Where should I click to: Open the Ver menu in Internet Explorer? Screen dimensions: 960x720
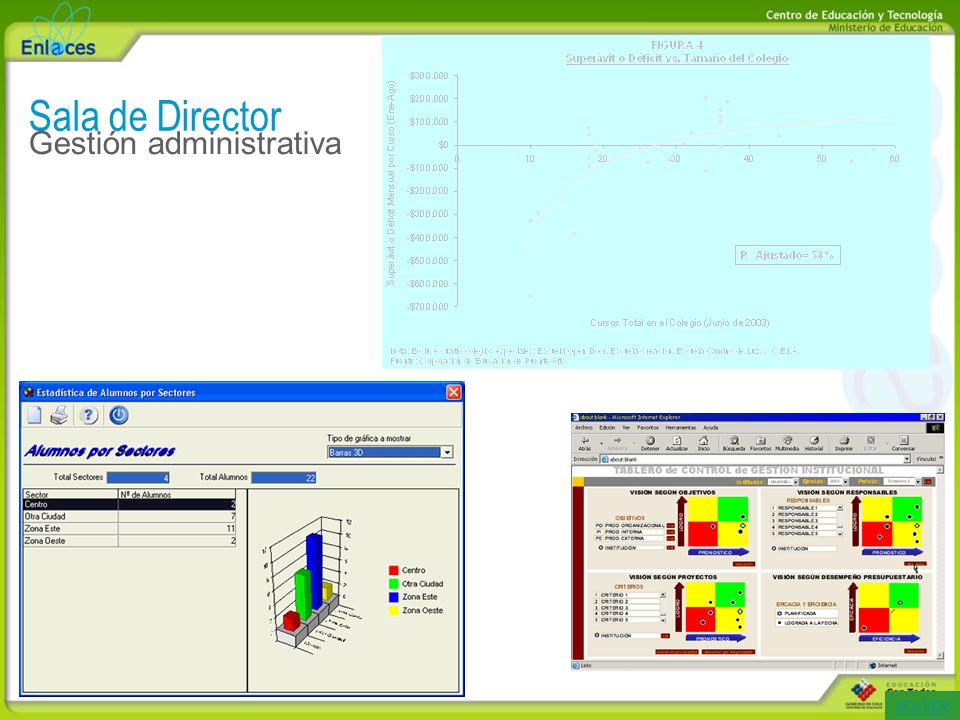tap(626, 428)
